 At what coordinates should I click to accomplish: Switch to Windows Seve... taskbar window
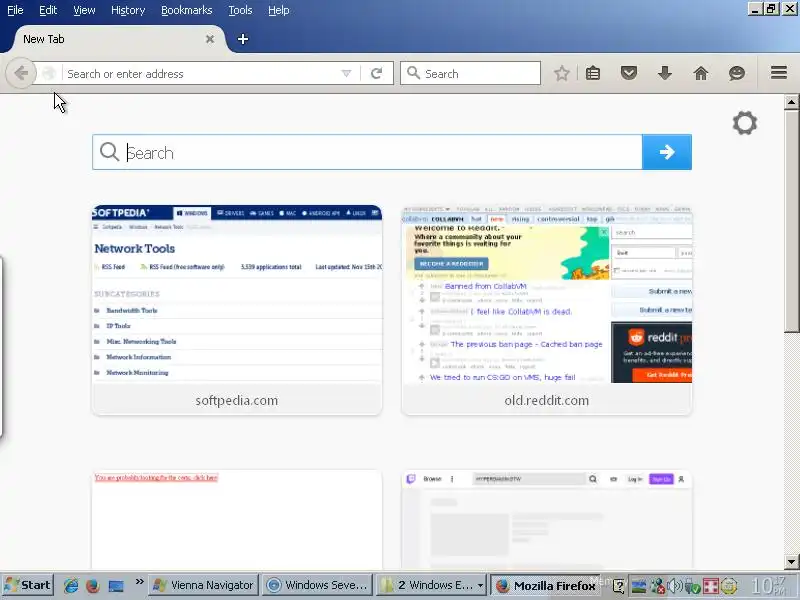[317, 585]
